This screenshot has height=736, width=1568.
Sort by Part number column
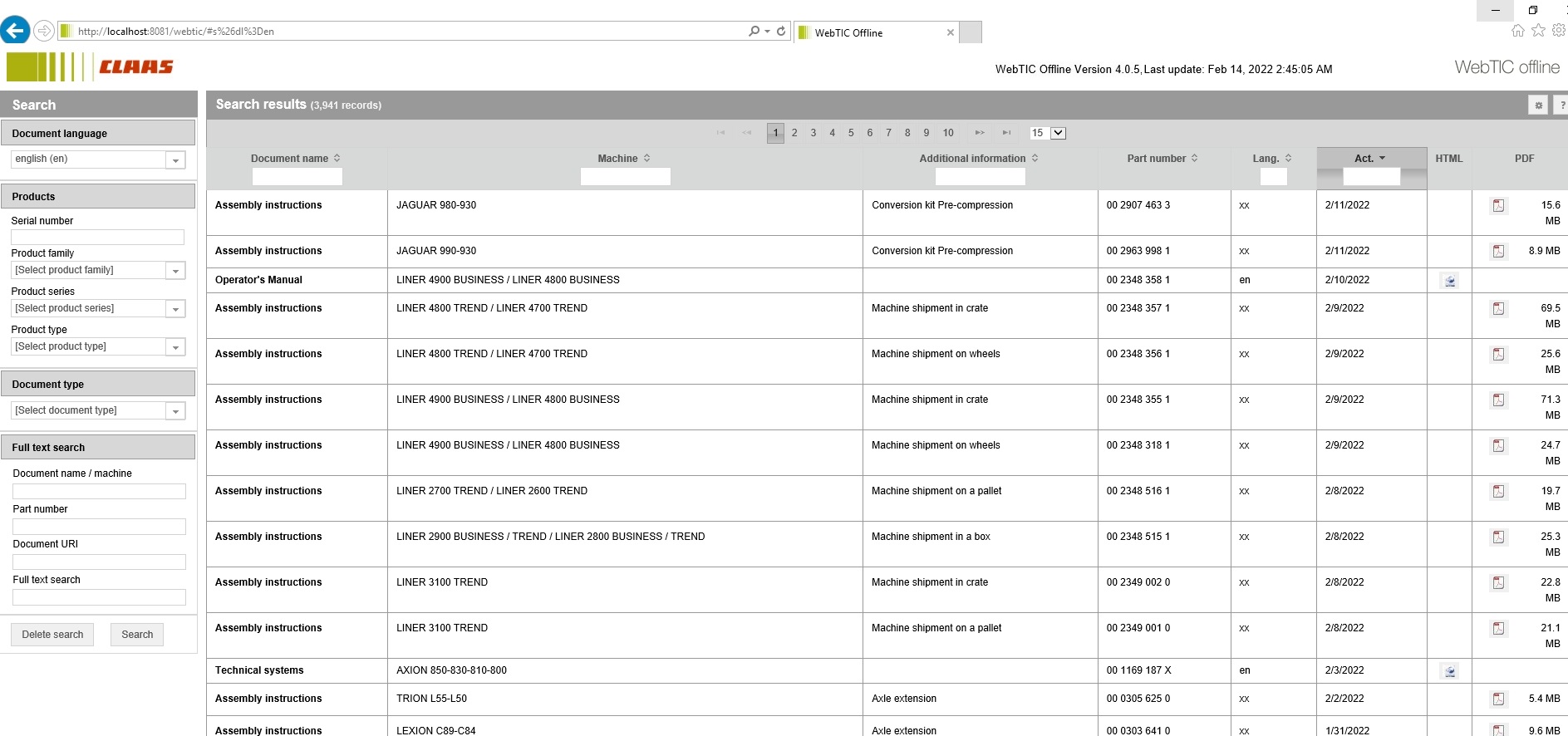click(x=1162, y=159)
